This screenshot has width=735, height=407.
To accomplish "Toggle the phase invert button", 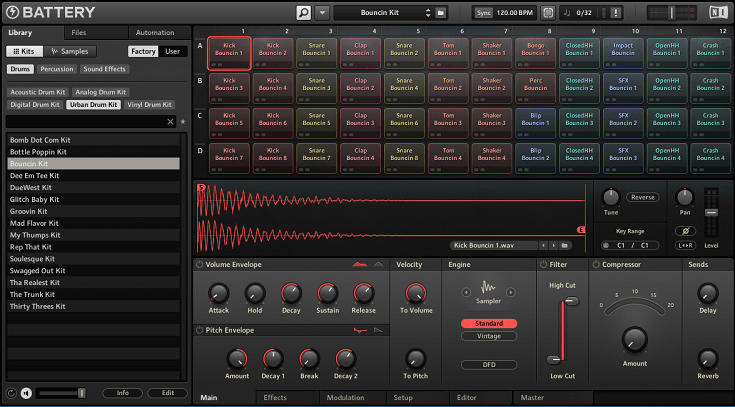I will [x=685, y=231].
